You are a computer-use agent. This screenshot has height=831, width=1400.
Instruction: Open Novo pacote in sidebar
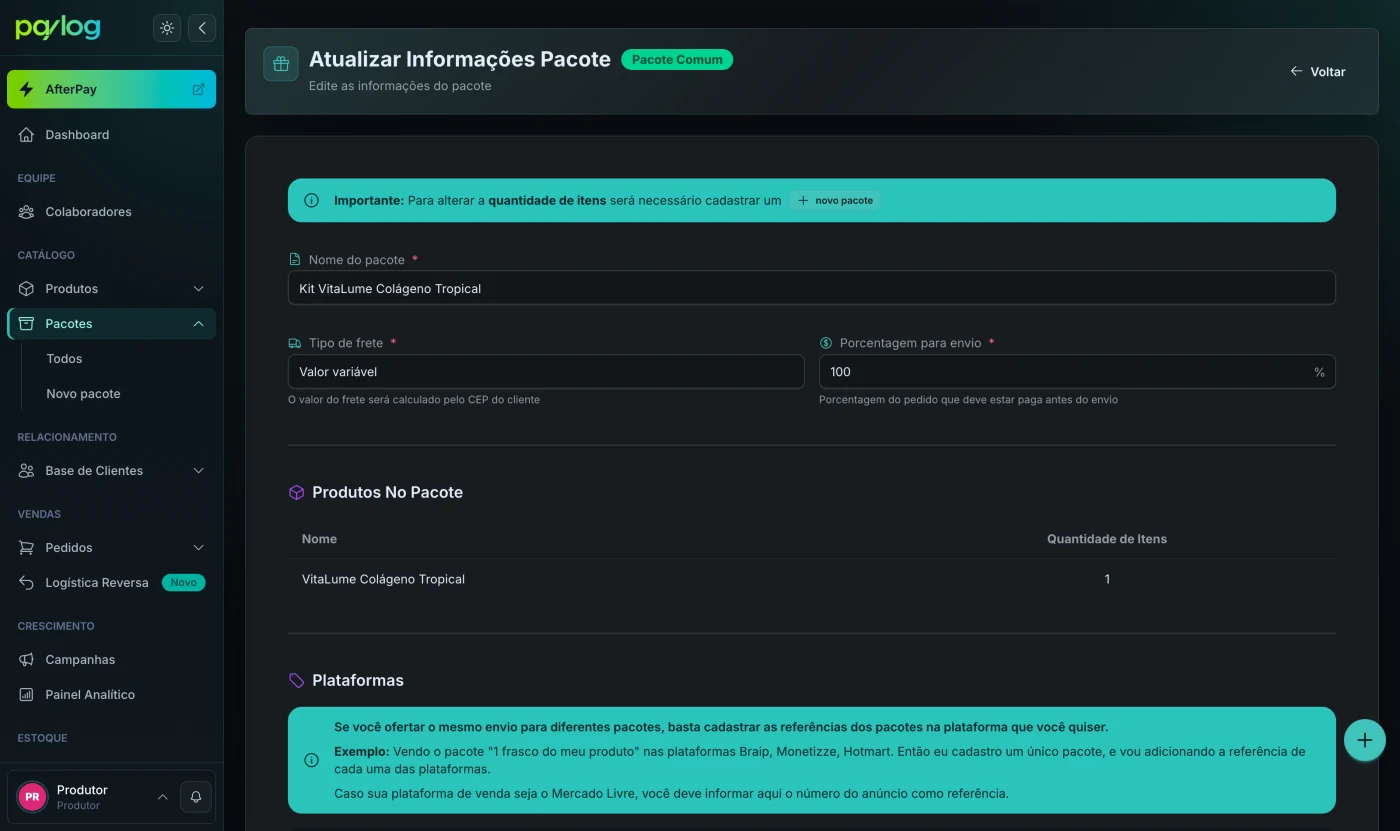(x=83, y=394)
